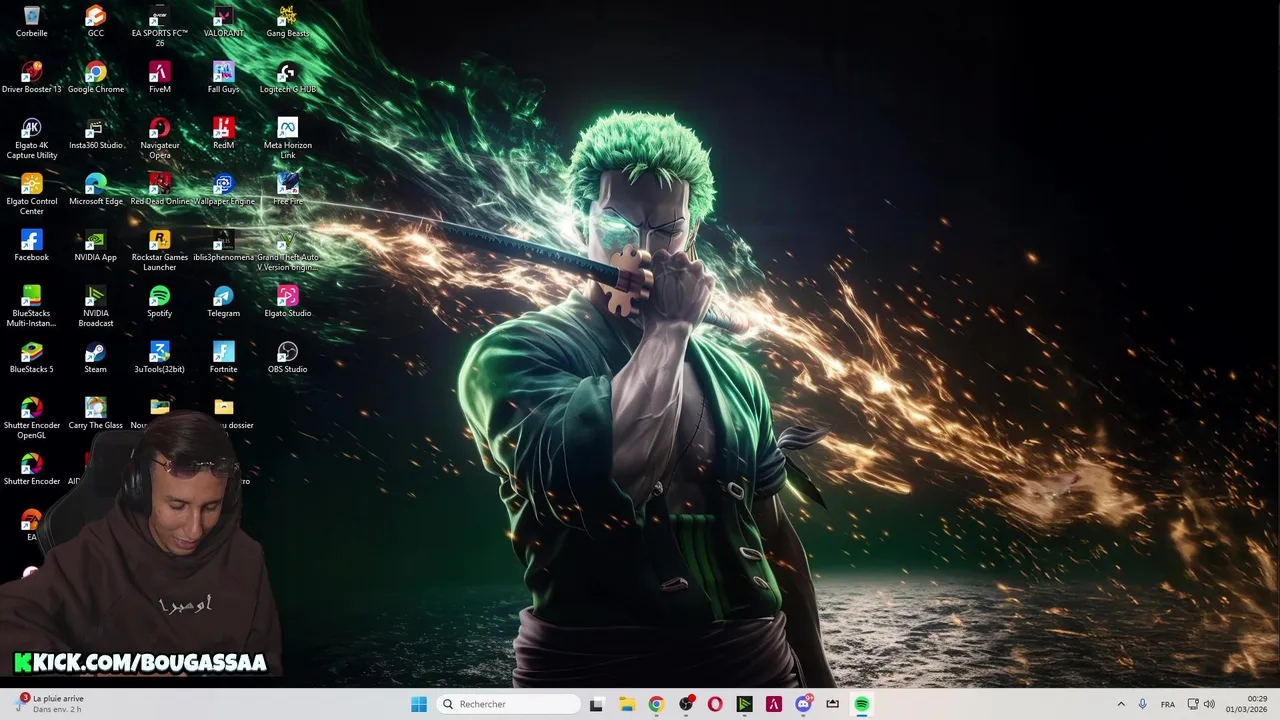Open Insta360 Studio shortcut
The height and width of the screenshot is (720, 1280).
coord(96,134)
